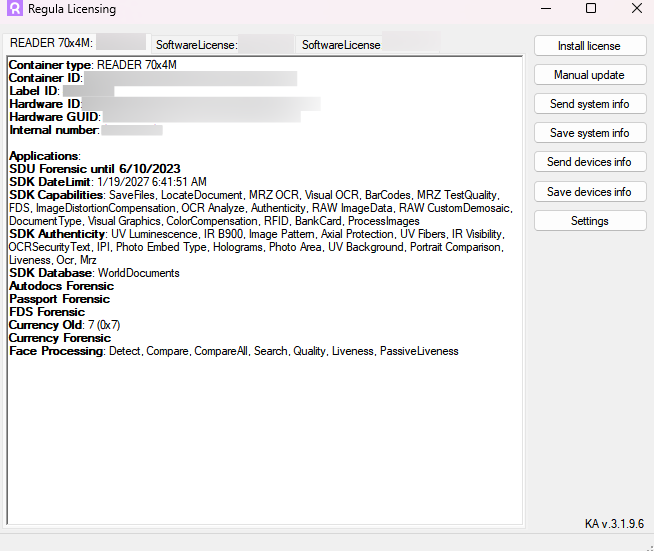Click the Regula Licensing app icon
The image size is (654, 551).
coord(15,8)
